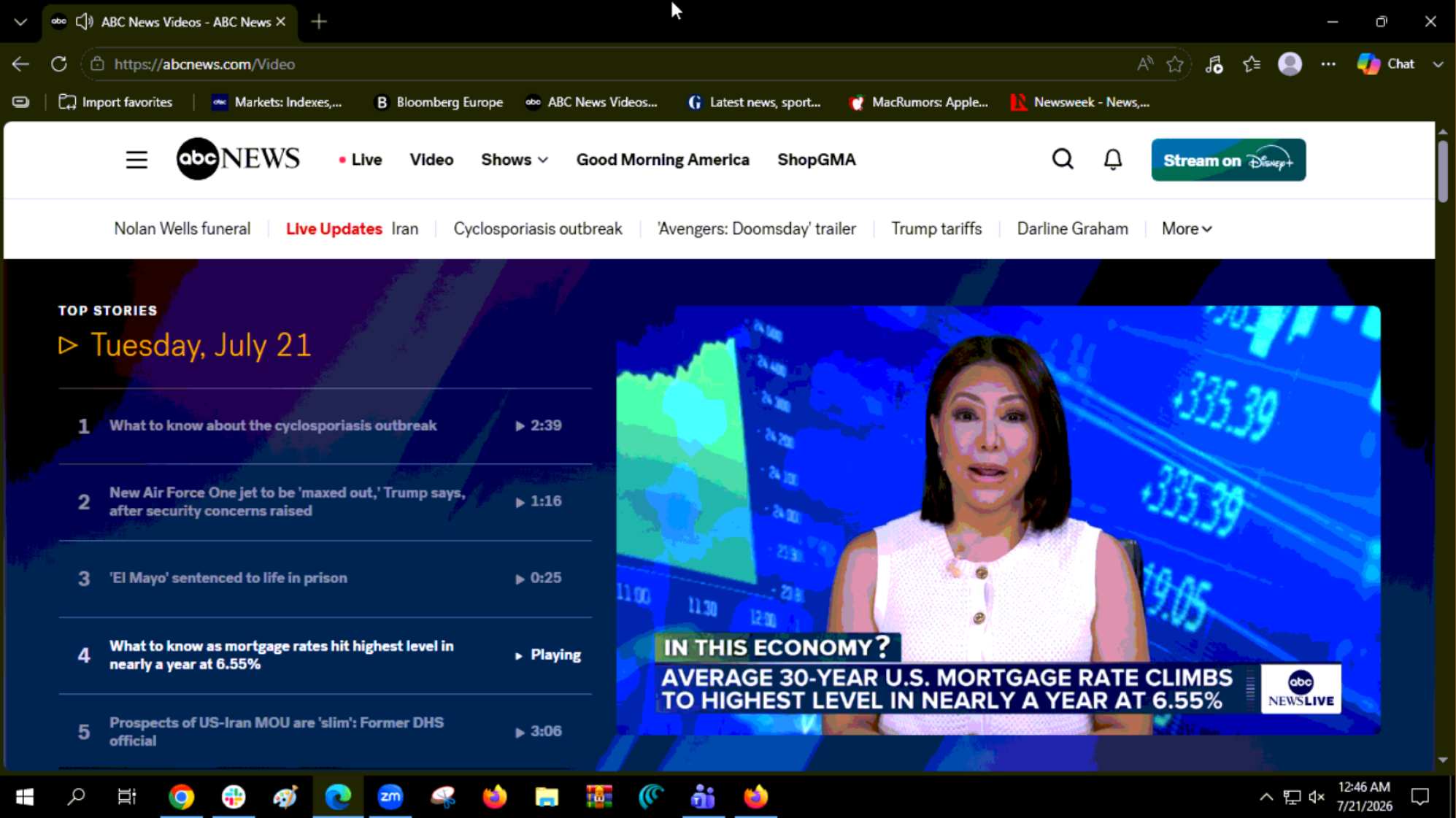The height and width of the screenshot is (818, 1456).
Task: Open the 'Avengers: Doomsday' trailer topic
Action: pos(756,229)
